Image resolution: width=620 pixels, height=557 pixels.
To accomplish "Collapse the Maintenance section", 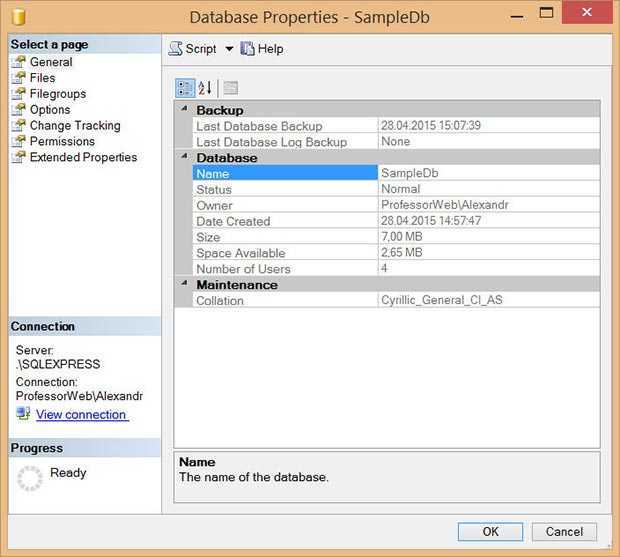I will point(183,285).
